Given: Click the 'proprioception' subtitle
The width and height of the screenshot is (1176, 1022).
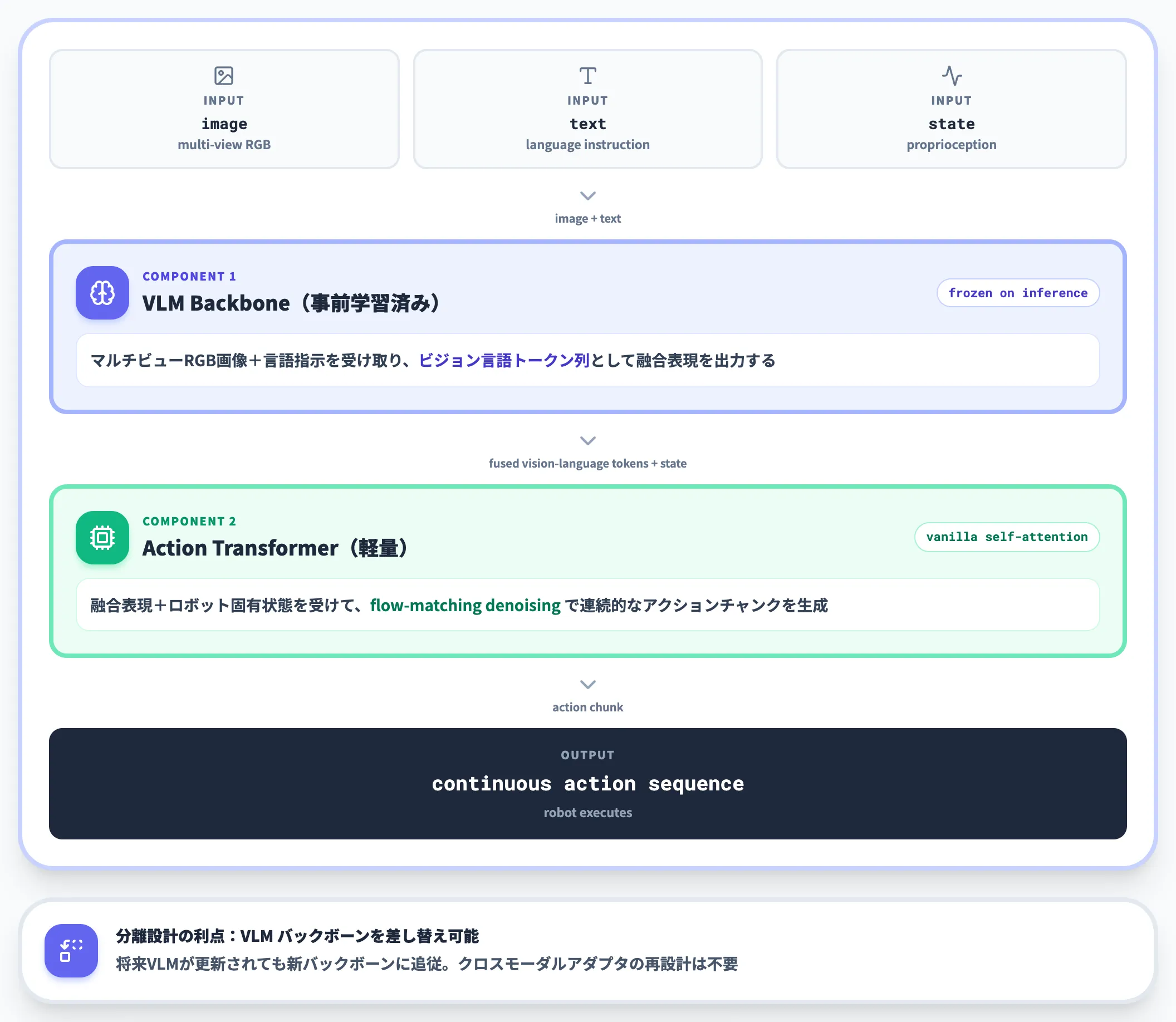Looking at the screenshot, I should tap(951, 145).
